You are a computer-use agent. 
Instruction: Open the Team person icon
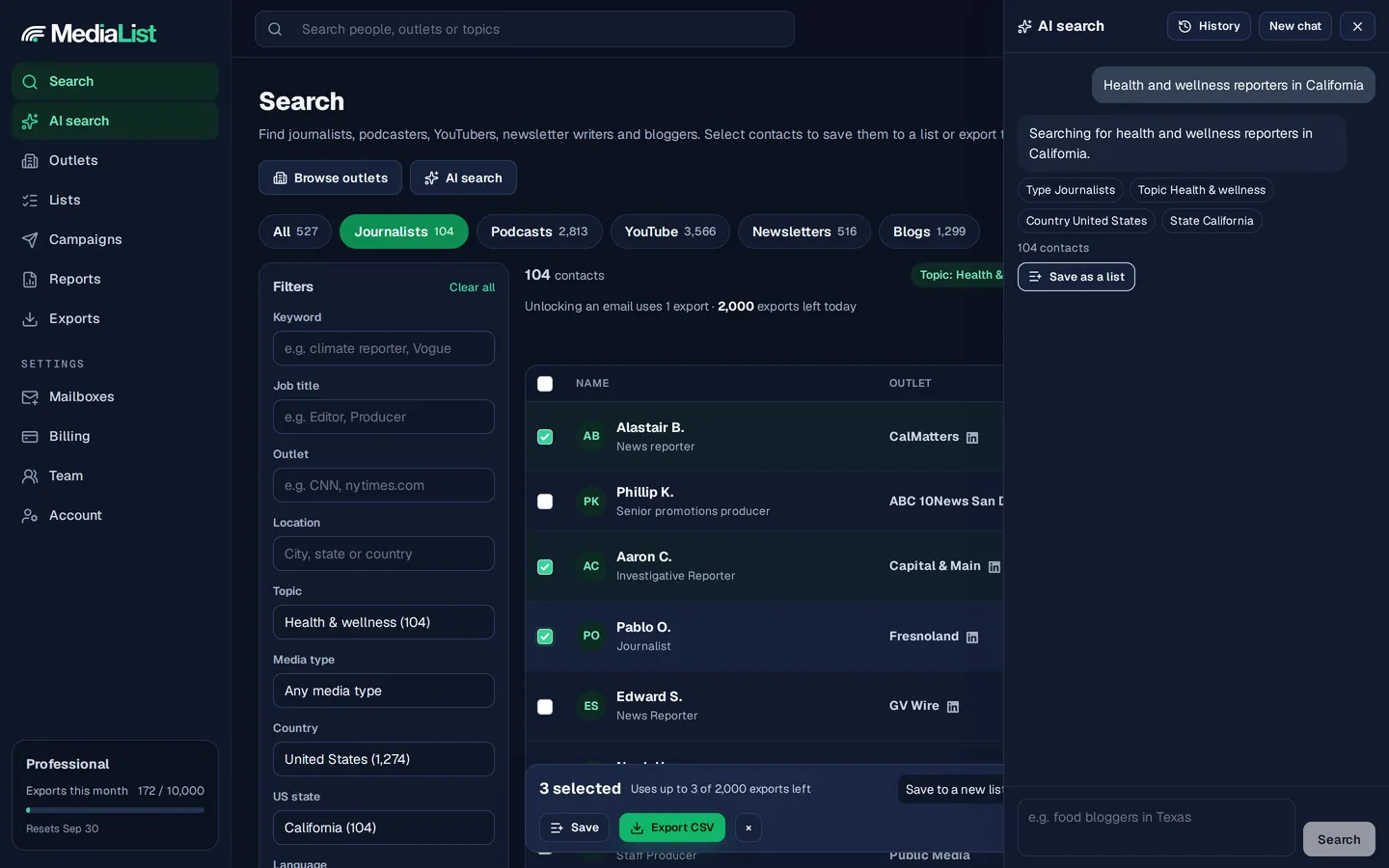30,476
